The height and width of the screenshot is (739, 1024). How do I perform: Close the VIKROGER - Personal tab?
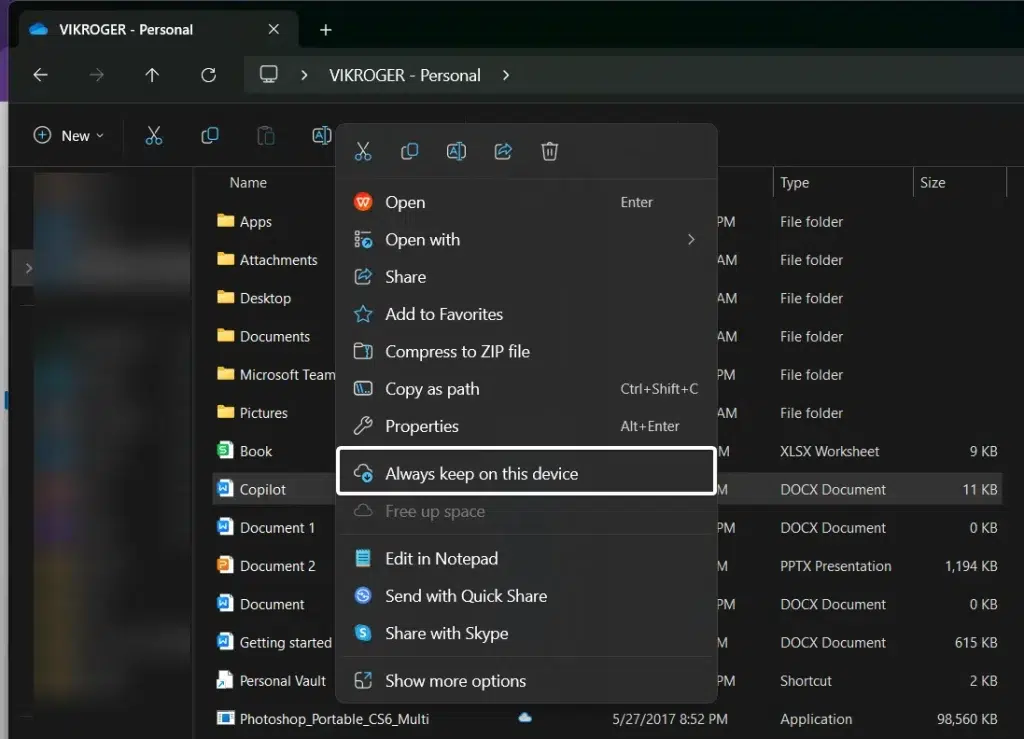[274, 29]
